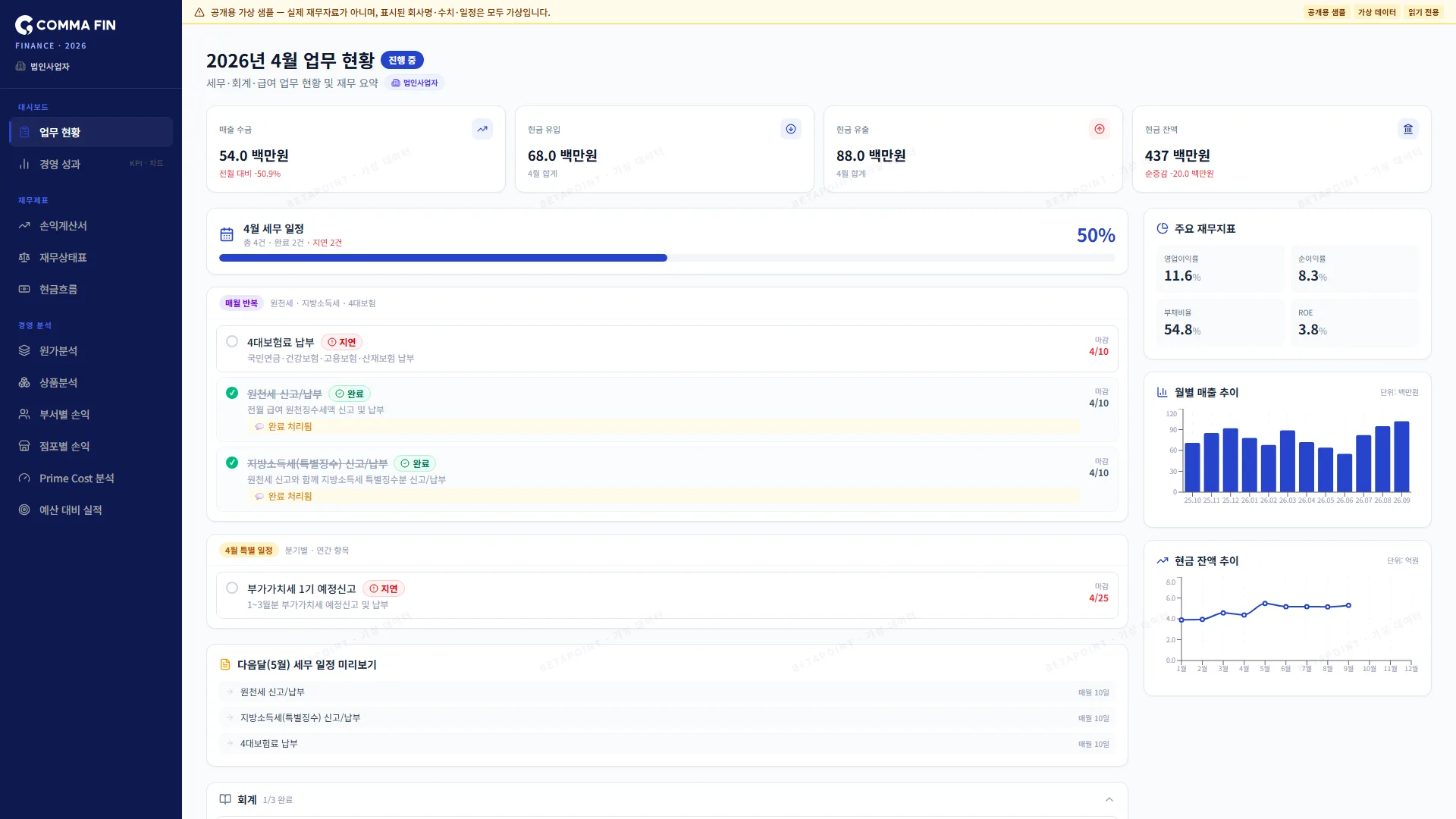Open 경영 성과 in the sidebar

click(x=91, y=164)
